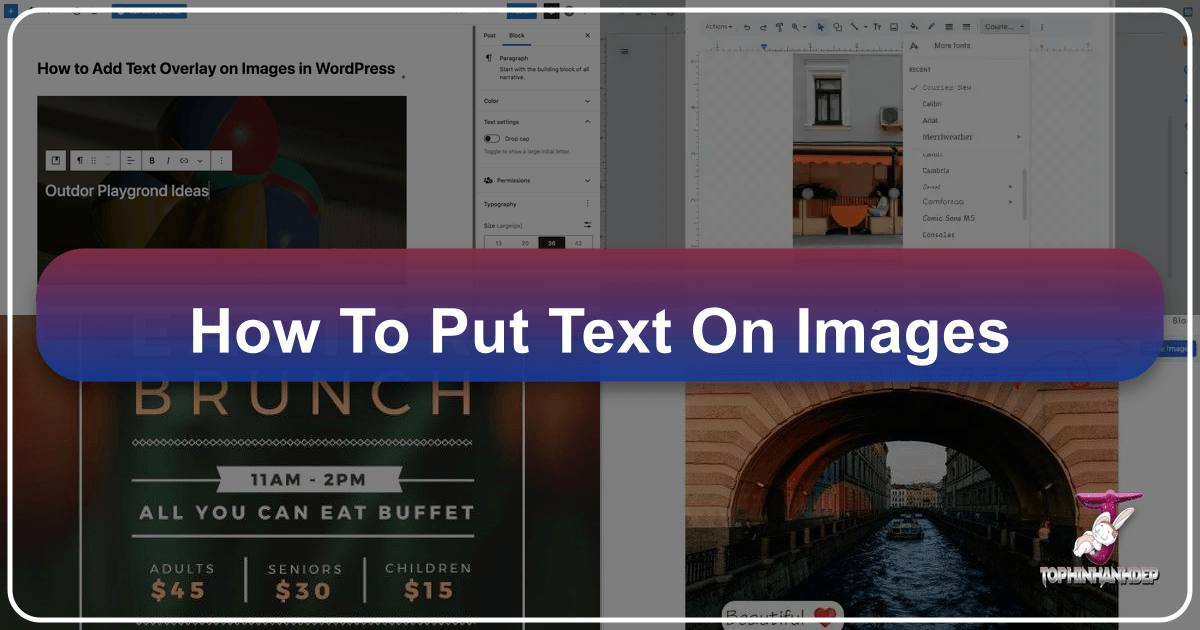Select the arrow pointer tool
Viewport: 1200px width, 630px height.
821,27
